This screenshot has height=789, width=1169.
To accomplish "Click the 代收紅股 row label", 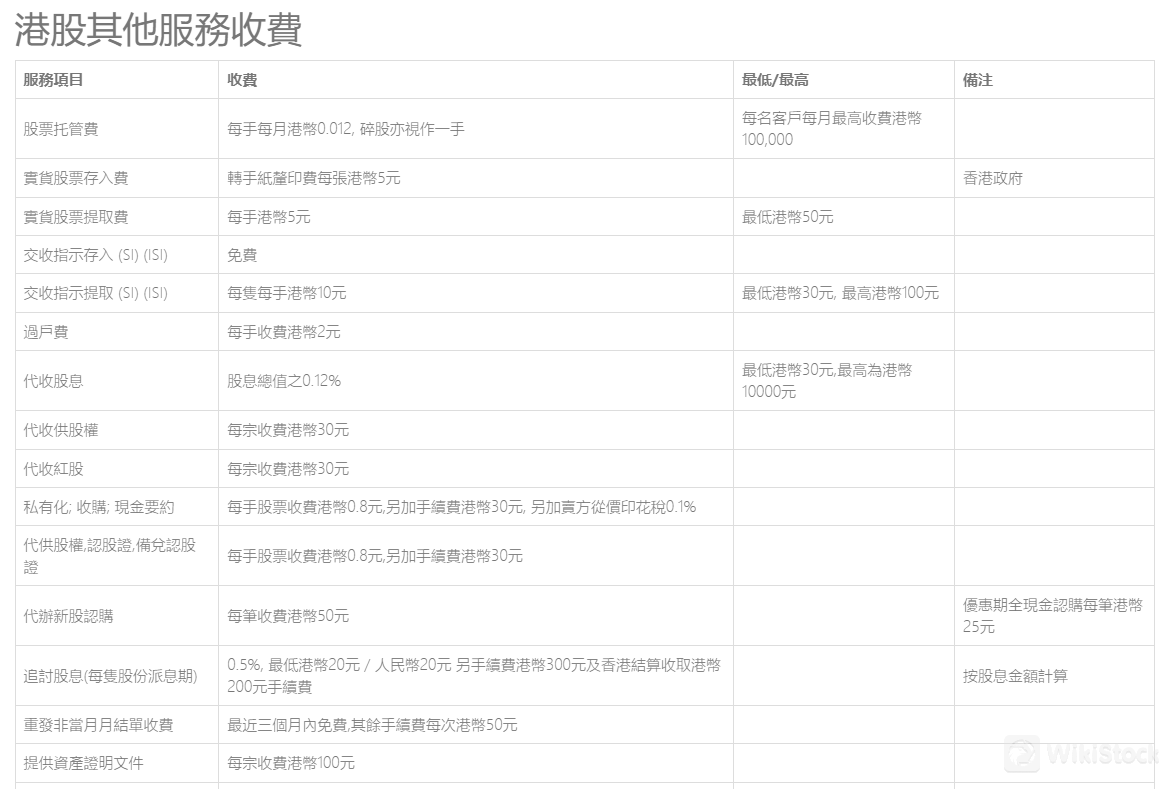I will 53,469.
